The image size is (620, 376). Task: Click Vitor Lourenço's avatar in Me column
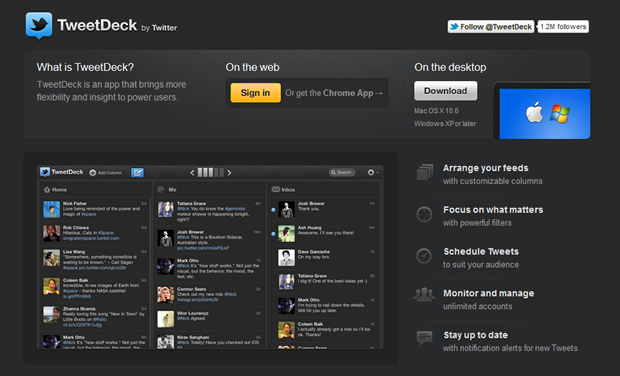pos(166,319)
